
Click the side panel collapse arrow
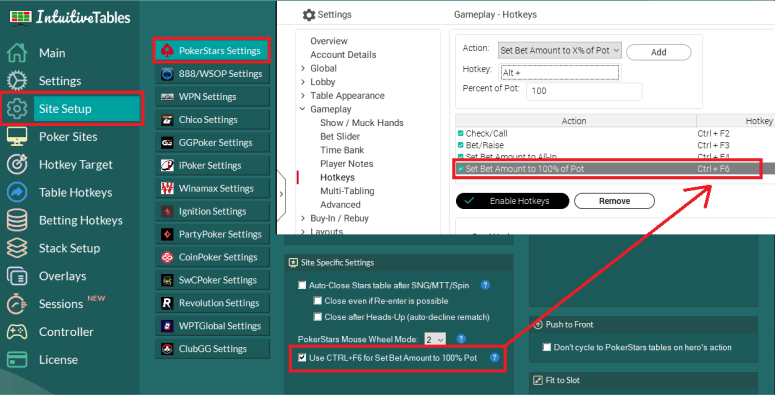click(281, 194)
